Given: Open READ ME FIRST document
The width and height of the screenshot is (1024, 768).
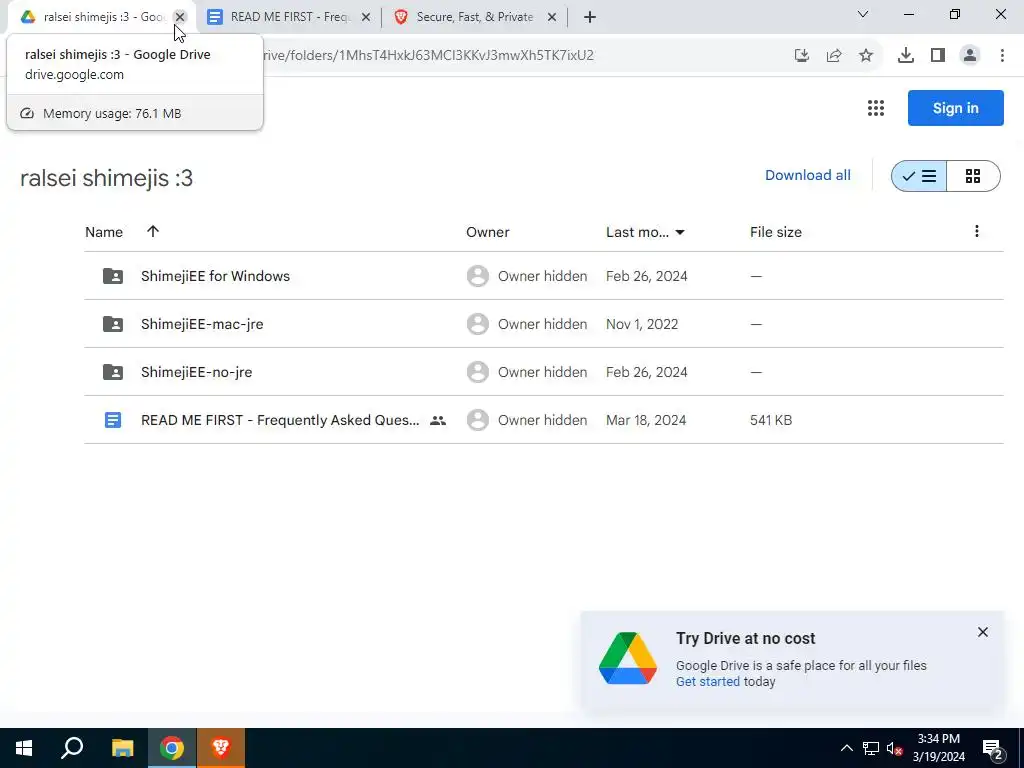Looking at the screenshot, I should [x=280, y=420].
